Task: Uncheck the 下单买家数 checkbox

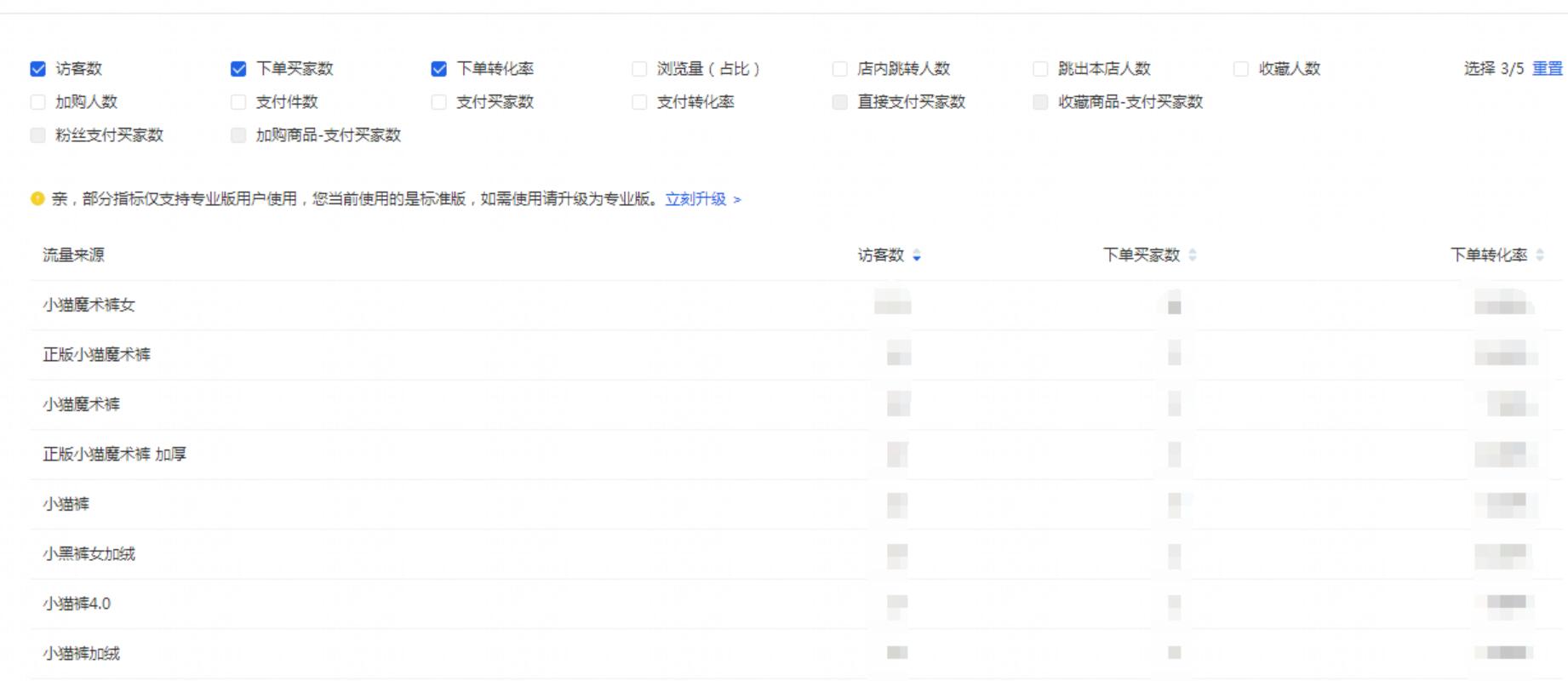Action: pyautogui.click(x=238, y=69)
